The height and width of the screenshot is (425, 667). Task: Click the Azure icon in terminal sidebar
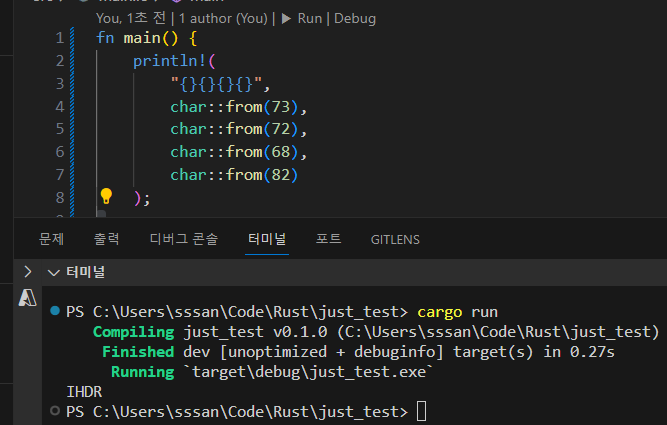coord(28,297)
